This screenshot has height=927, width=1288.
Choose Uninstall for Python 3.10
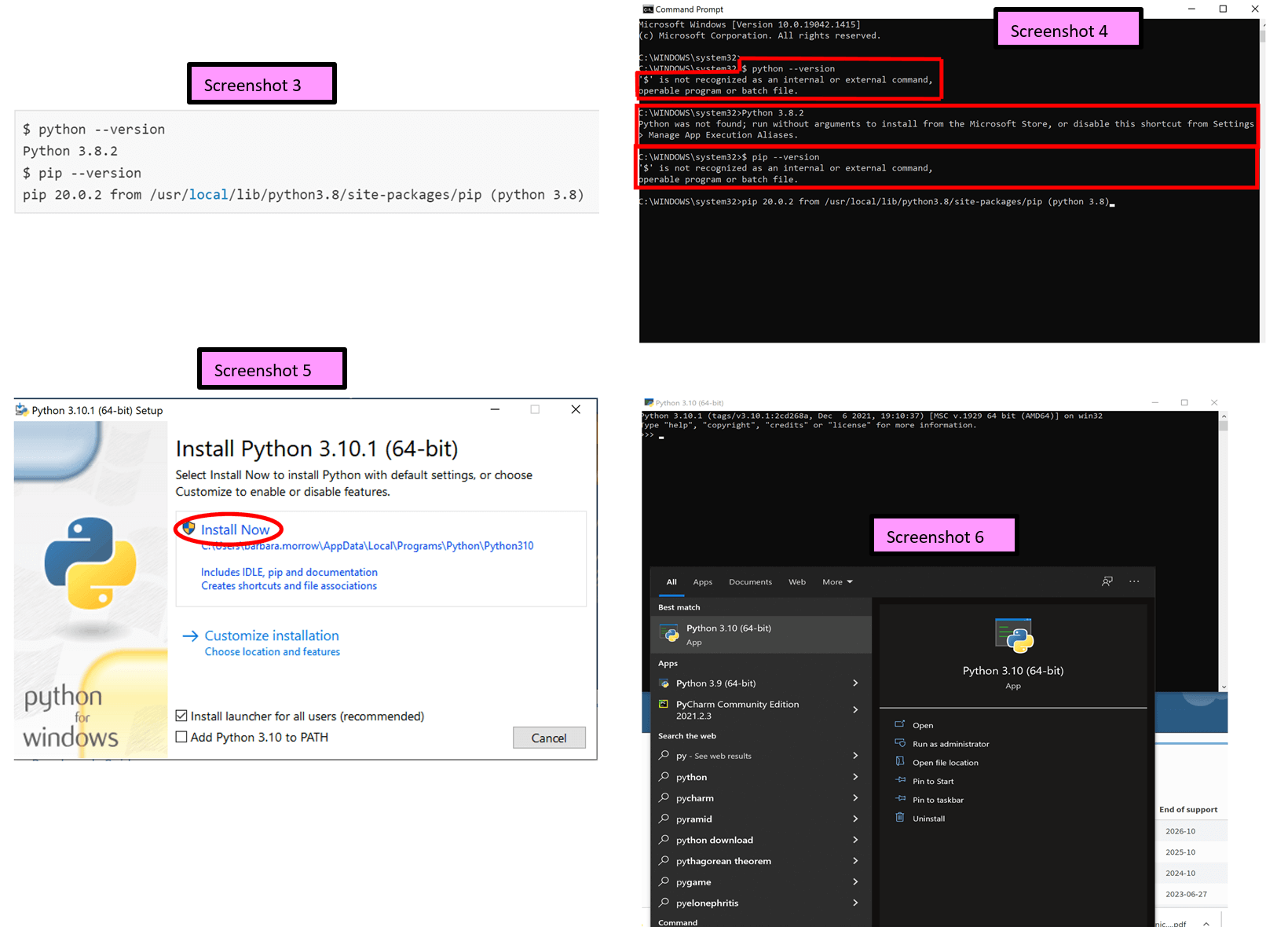point(928,819)
